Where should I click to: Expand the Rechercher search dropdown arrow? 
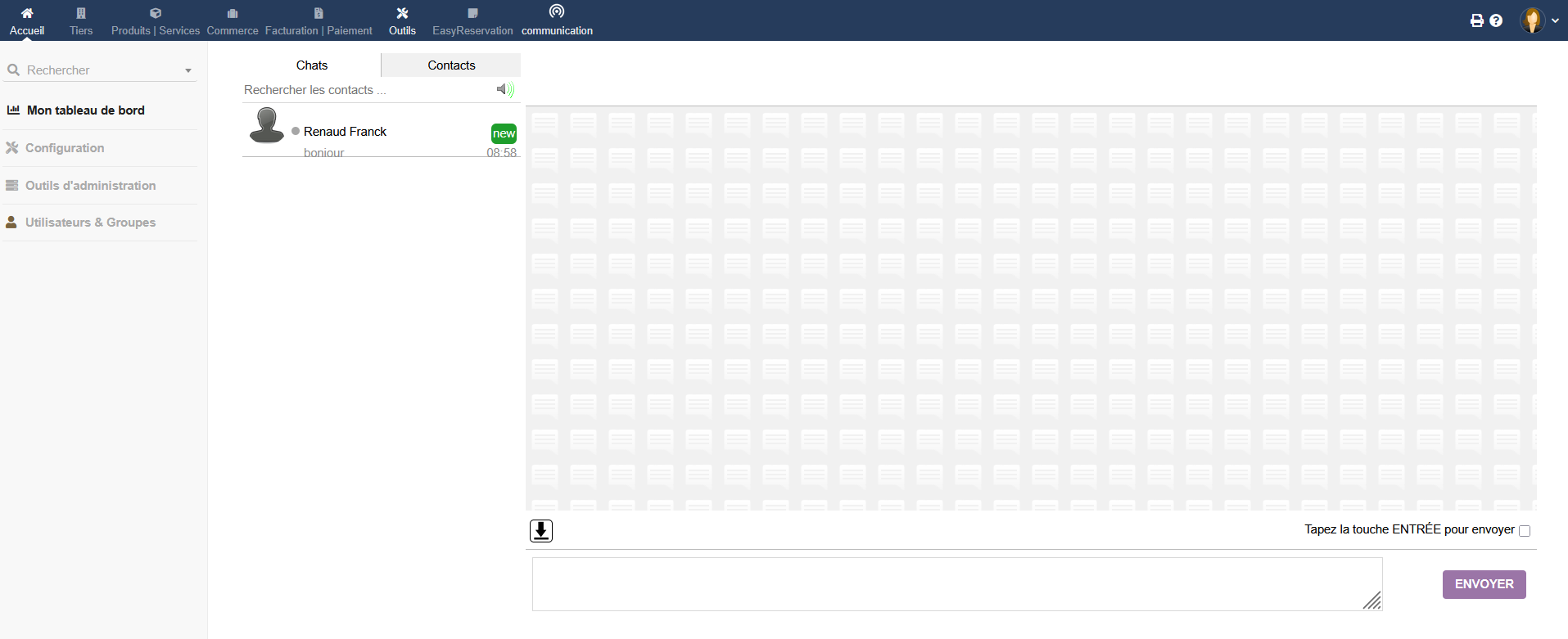click(x=188, y=71)
